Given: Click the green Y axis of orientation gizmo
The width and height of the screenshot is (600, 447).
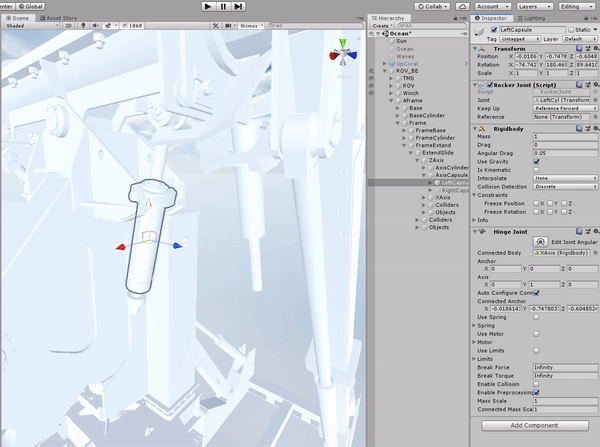Looking at the screenshot, I should [343, 43].
